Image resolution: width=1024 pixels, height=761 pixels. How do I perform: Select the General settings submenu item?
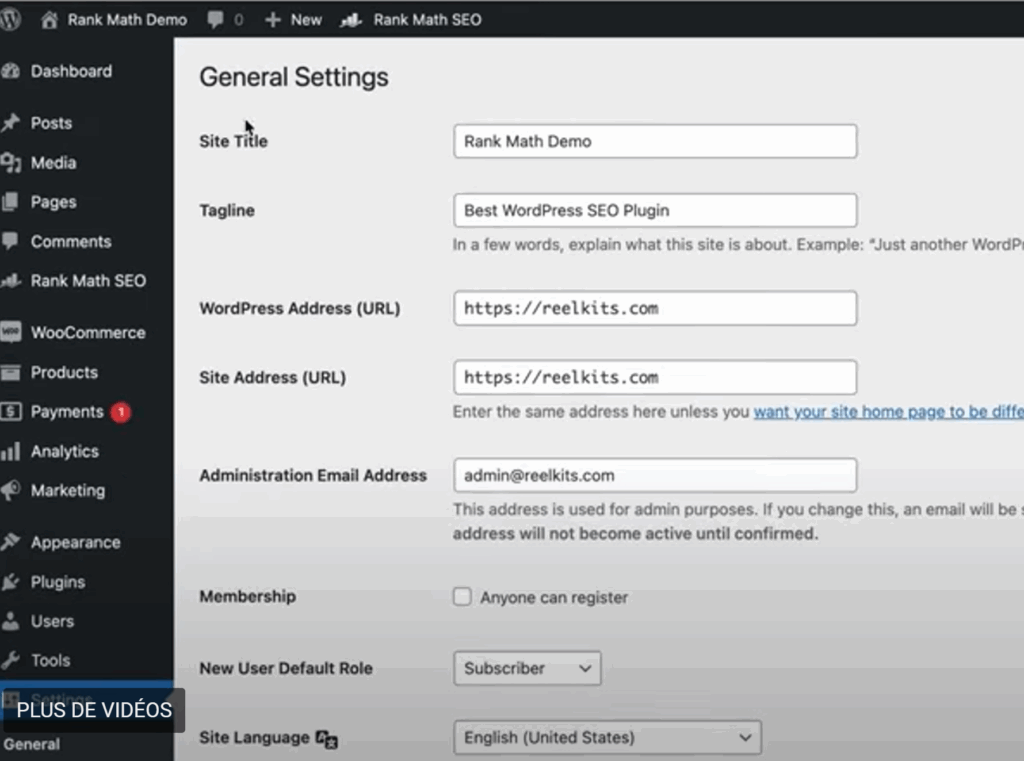tap(31, 744)
